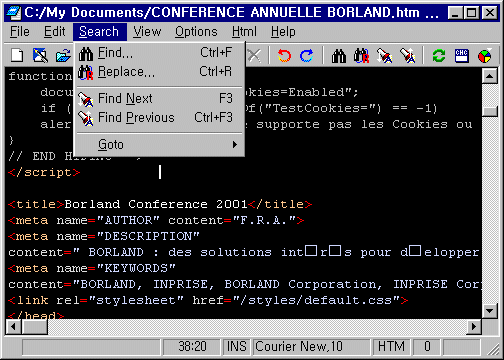Click the Find binoculars toolbar icon
Image resolution: width=504 pixels, height=360 pixels.
pyautogui.click(x=339, y=56)
